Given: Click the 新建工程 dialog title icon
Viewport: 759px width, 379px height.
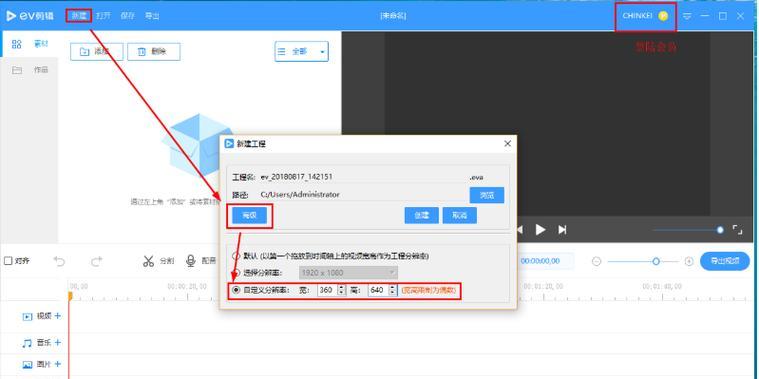Looking at the screenshot, I should point(229,144).
